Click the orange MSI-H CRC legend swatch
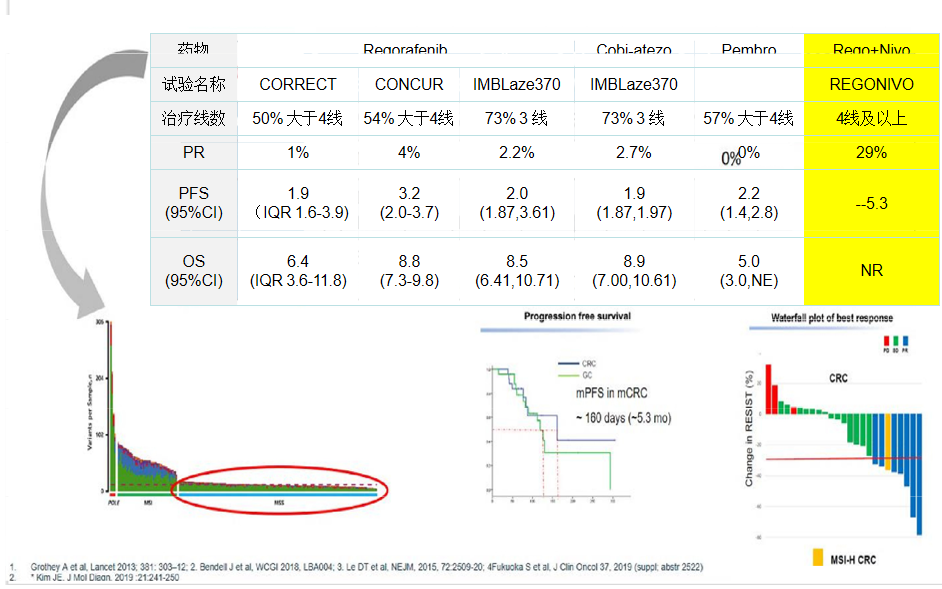 (818, 558)
